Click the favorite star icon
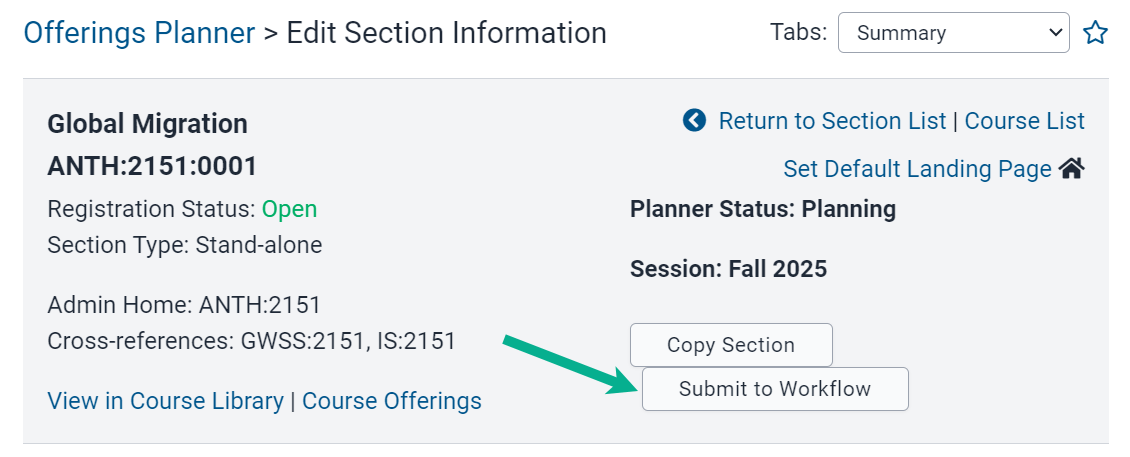Image resolution: width=1130 pixels, height=457 pixels. [1095, 32]
